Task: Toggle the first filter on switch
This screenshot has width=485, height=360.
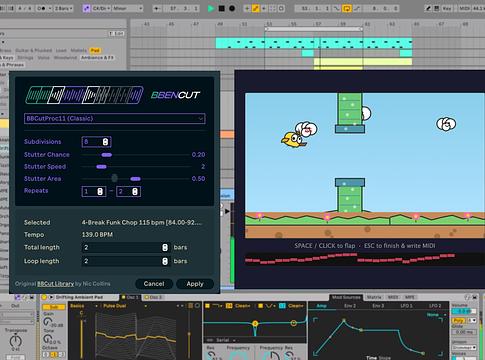Action: (x=207, y=306)
